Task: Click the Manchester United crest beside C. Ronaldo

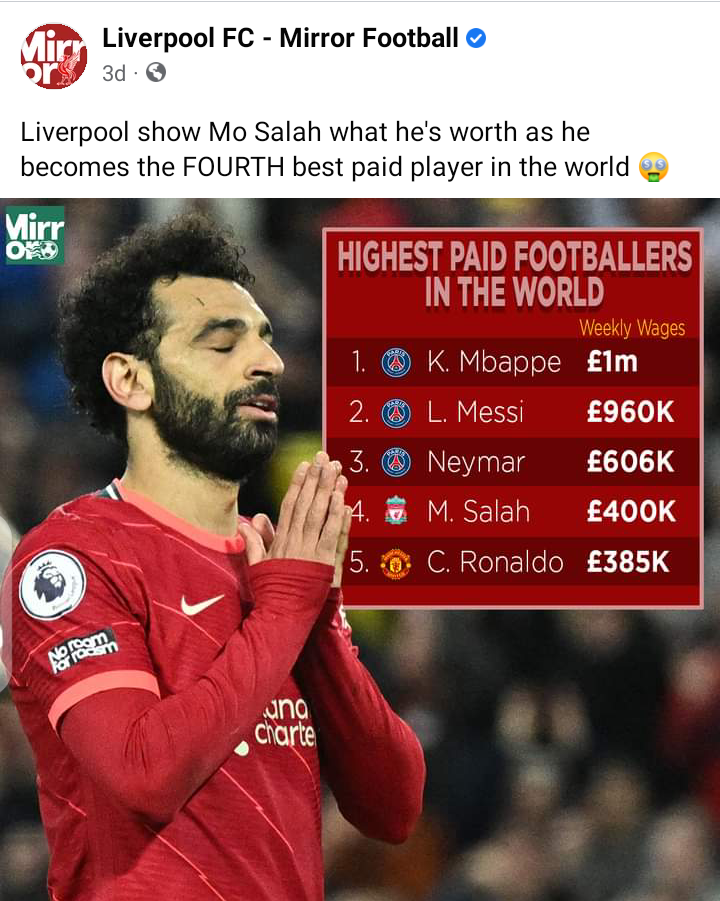Action: [396, 563]
